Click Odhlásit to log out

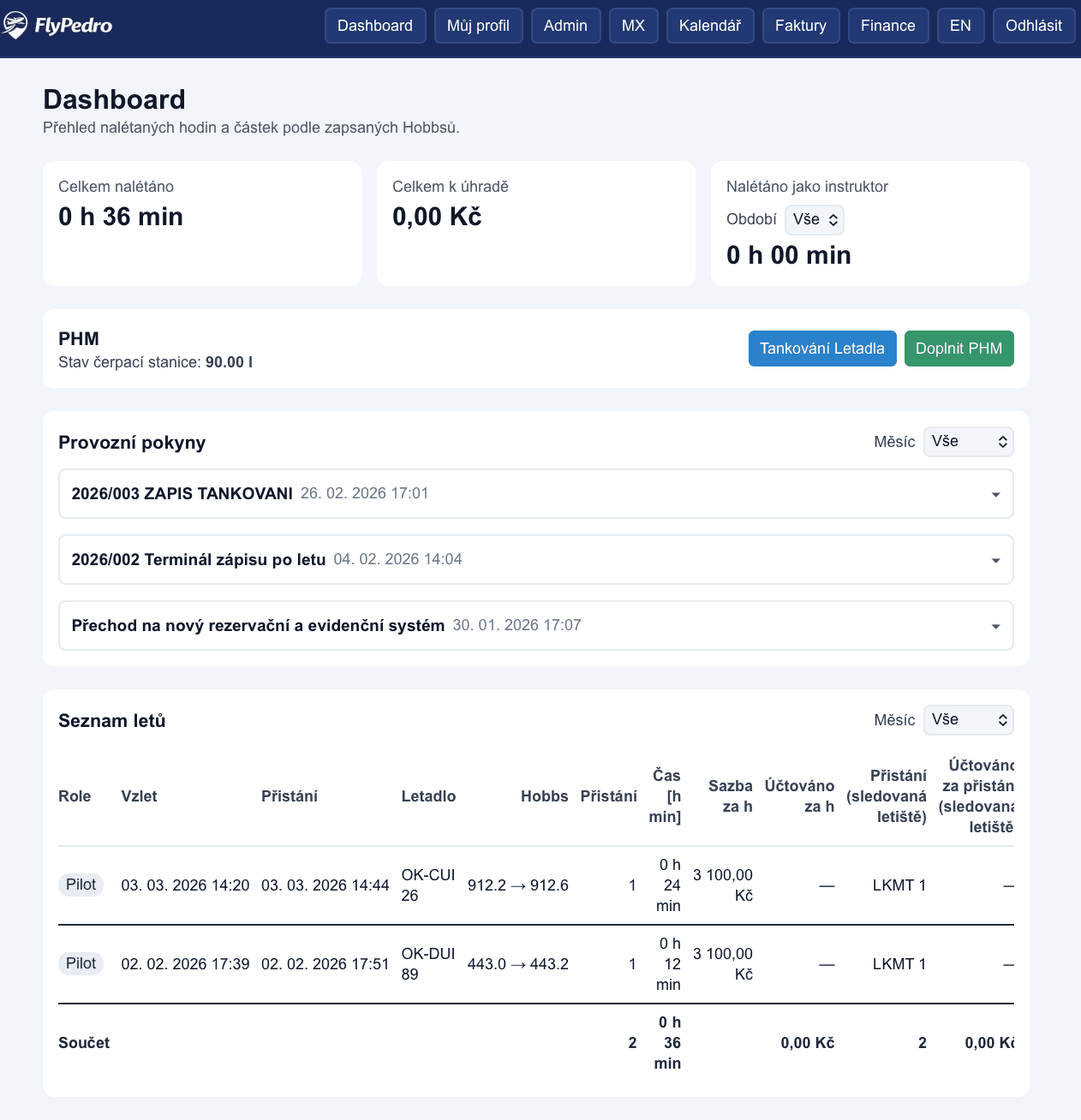(x=1033, y=25)
